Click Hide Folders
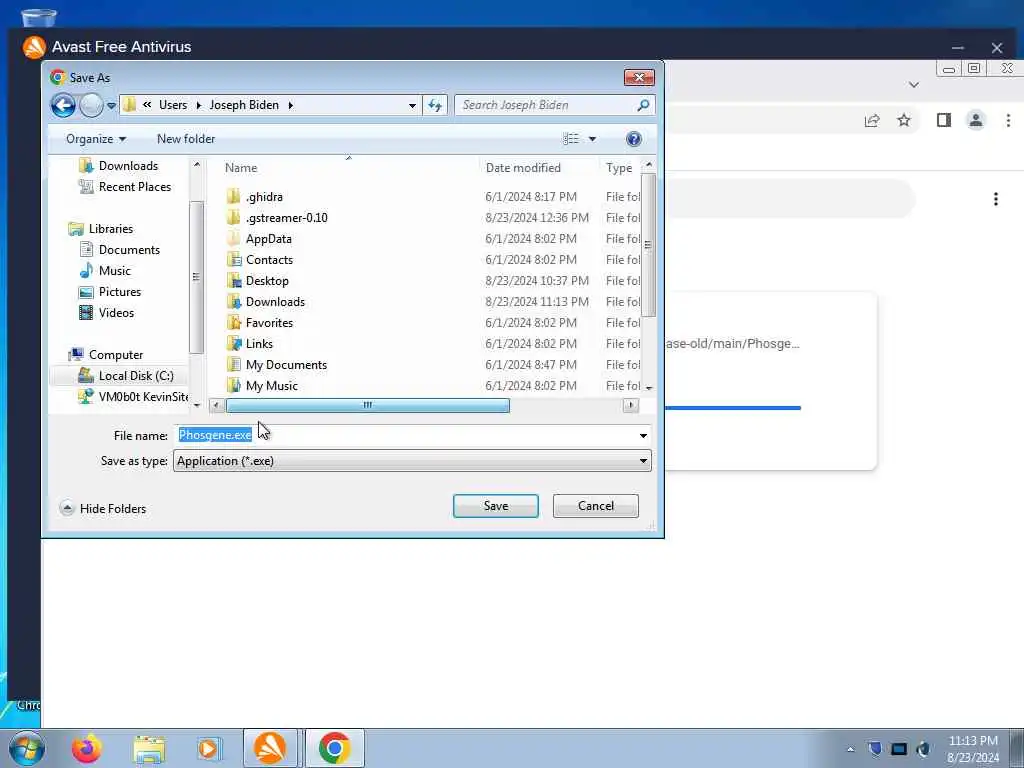 pos(103,509)
